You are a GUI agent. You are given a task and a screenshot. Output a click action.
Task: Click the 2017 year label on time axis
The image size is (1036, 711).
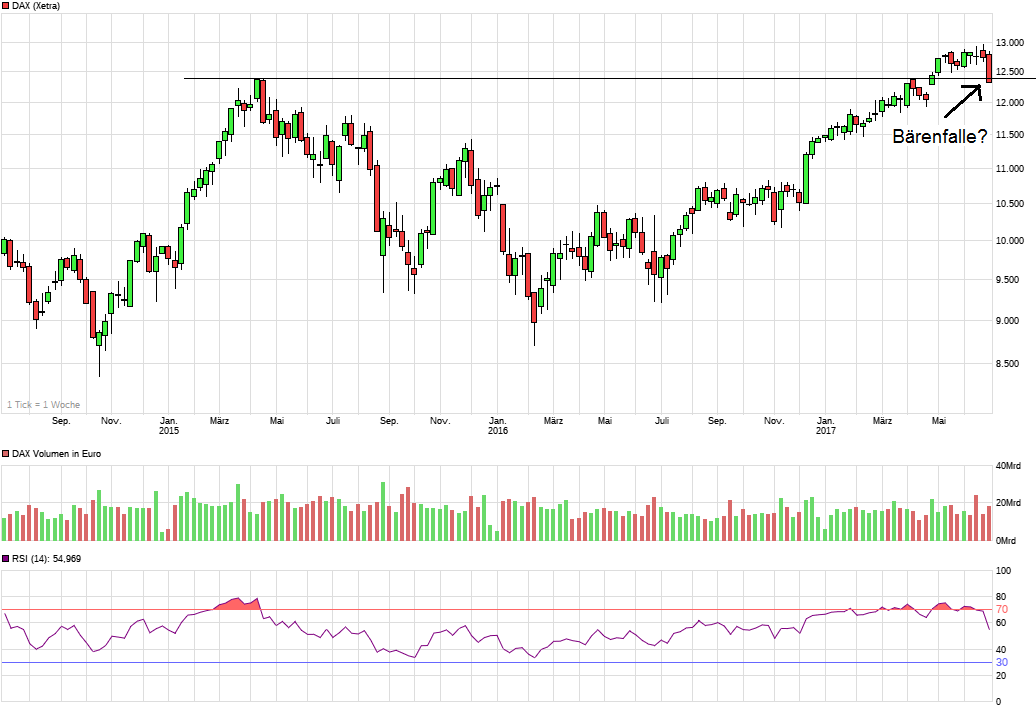point(825,431)
